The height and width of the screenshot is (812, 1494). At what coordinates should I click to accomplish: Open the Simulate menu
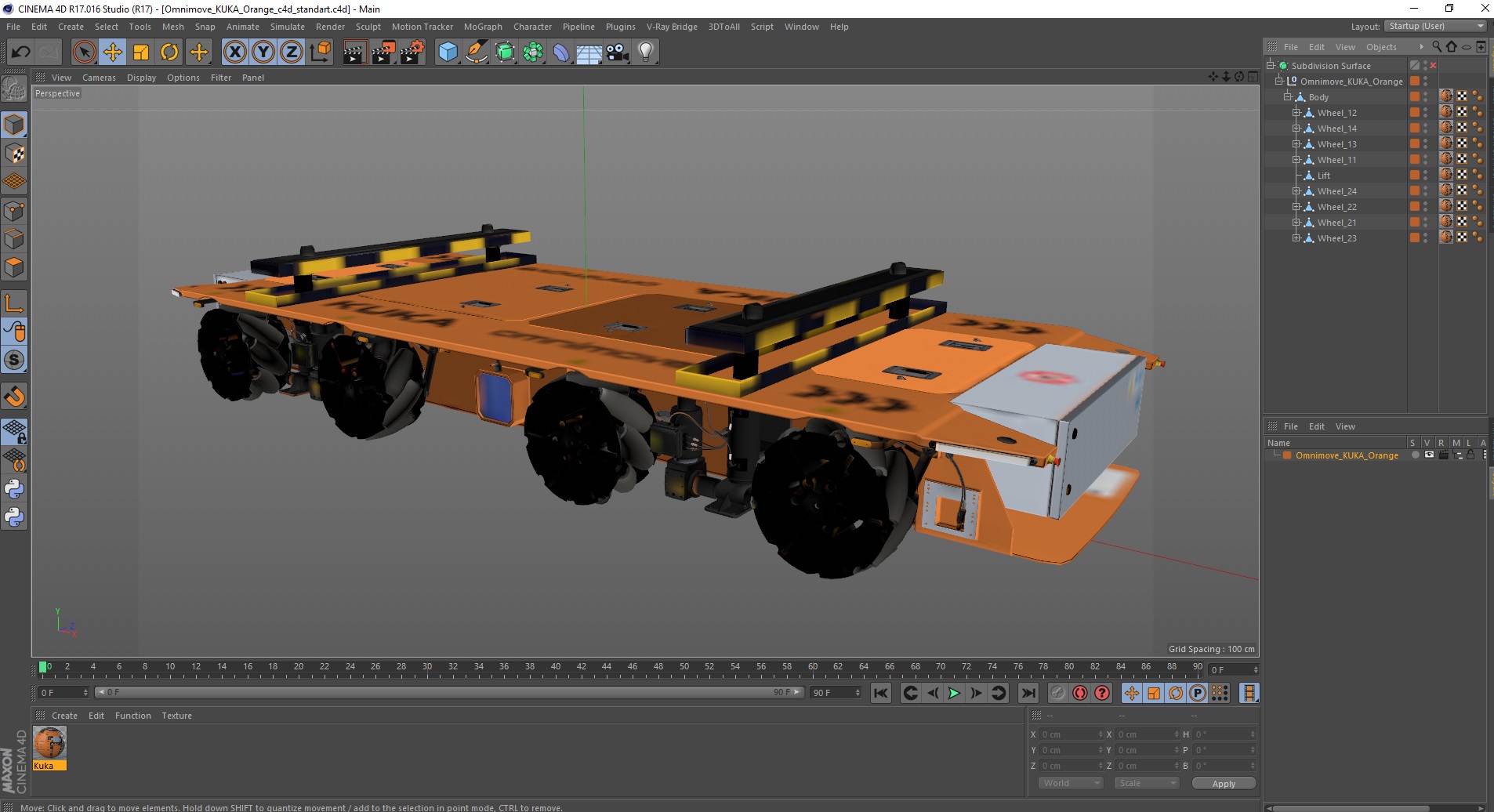(288, 27)
